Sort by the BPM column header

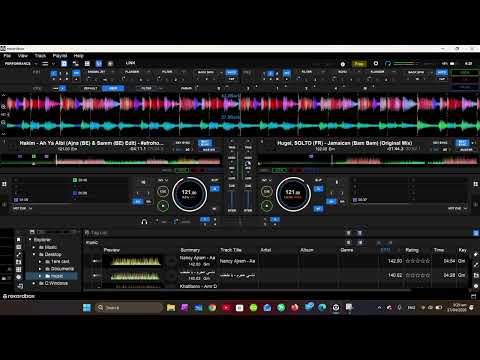[x=385, y=250]
